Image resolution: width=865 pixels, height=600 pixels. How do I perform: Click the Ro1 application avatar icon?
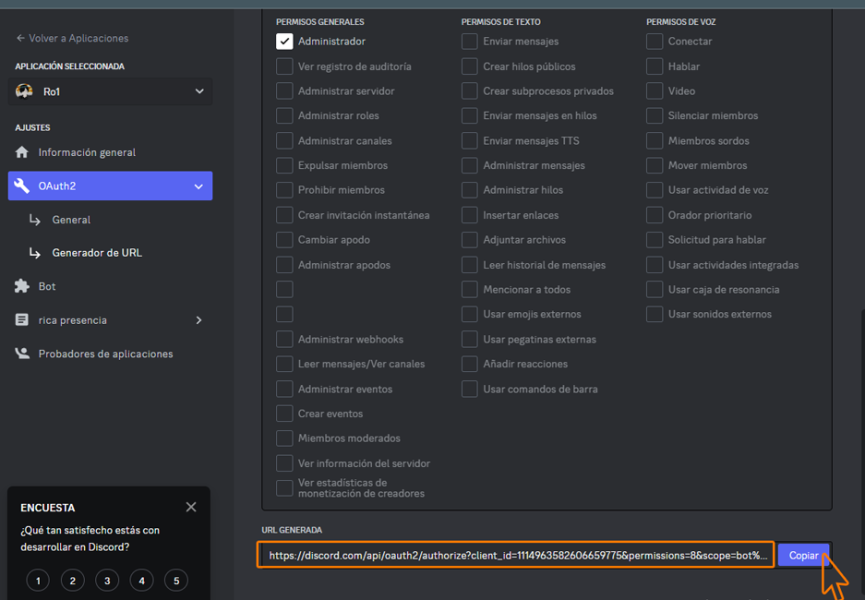(x=25, y=91)
